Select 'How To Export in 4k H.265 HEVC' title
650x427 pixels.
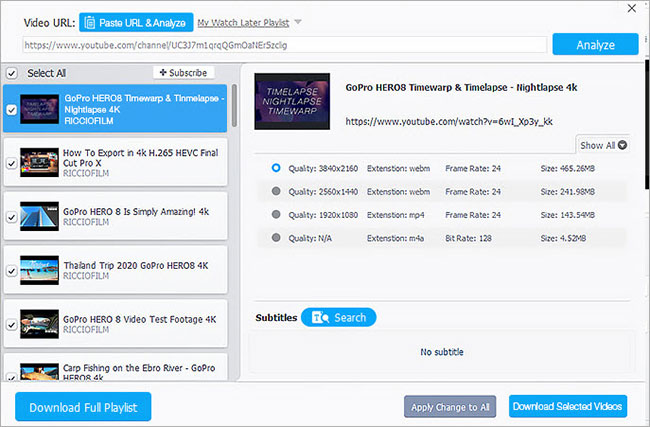pos(141,158)
